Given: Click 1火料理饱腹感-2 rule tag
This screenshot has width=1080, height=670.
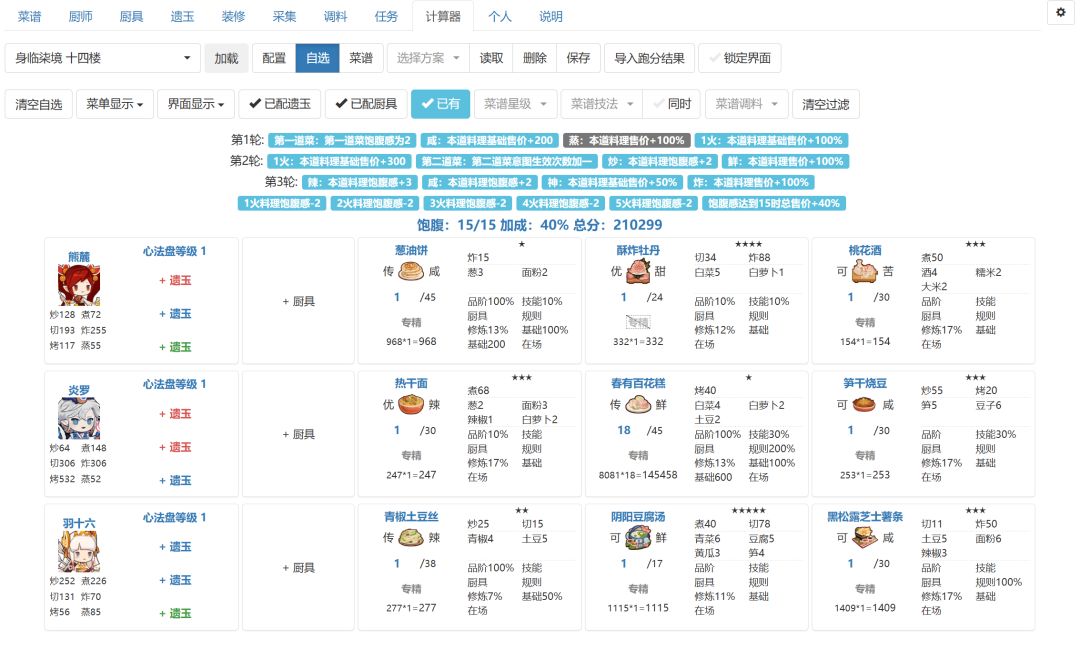Looking at the screenshot, I should click(x=282, y=203).
